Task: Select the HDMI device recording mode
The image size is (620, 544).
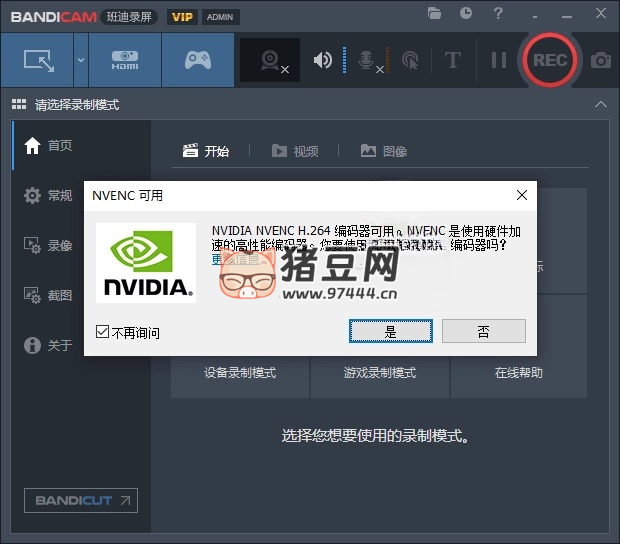Action: 124,60
